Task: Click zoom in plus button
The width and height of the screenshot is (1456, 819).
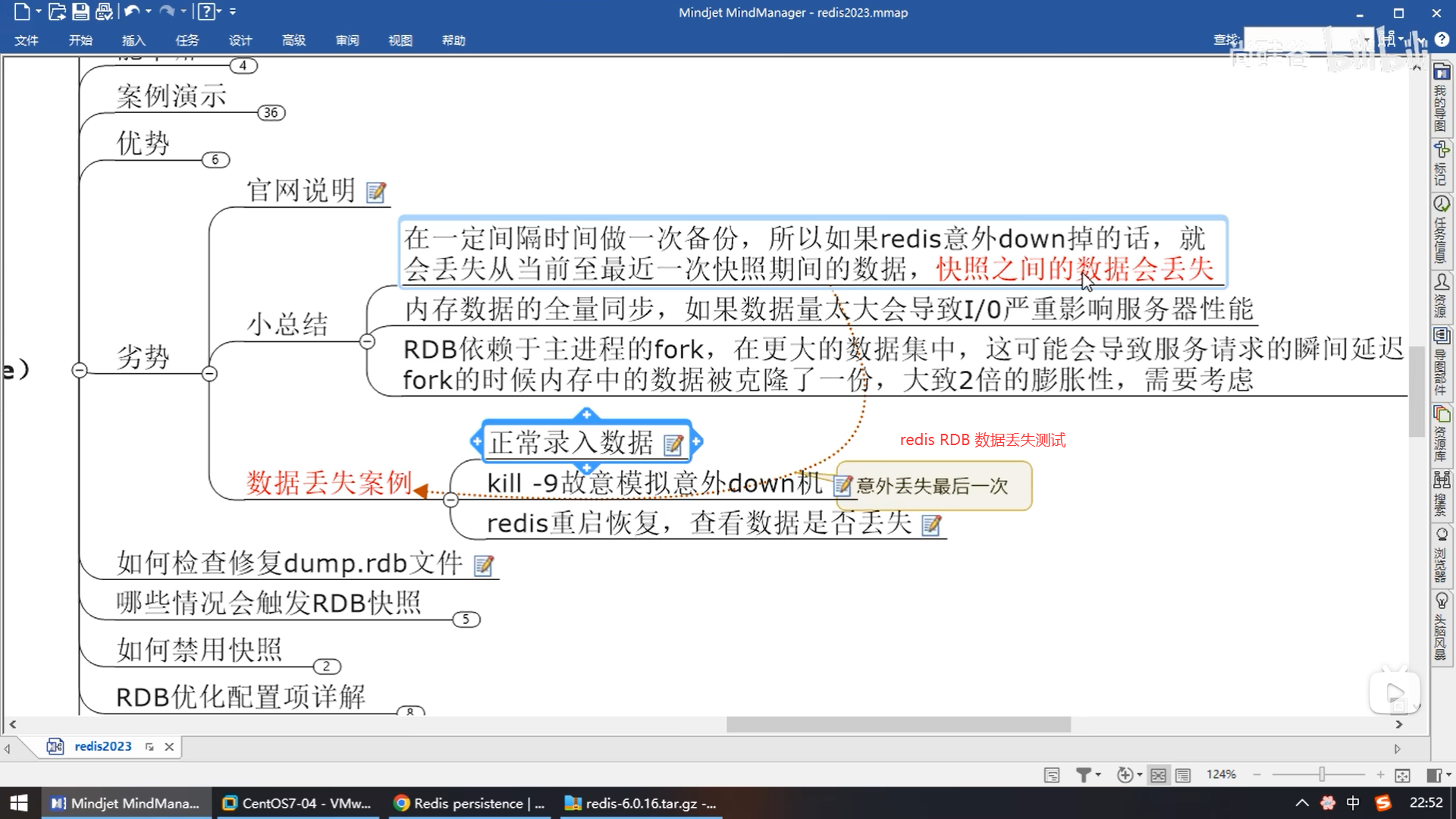Action: pyautogui.click(x=1380, y=774)
